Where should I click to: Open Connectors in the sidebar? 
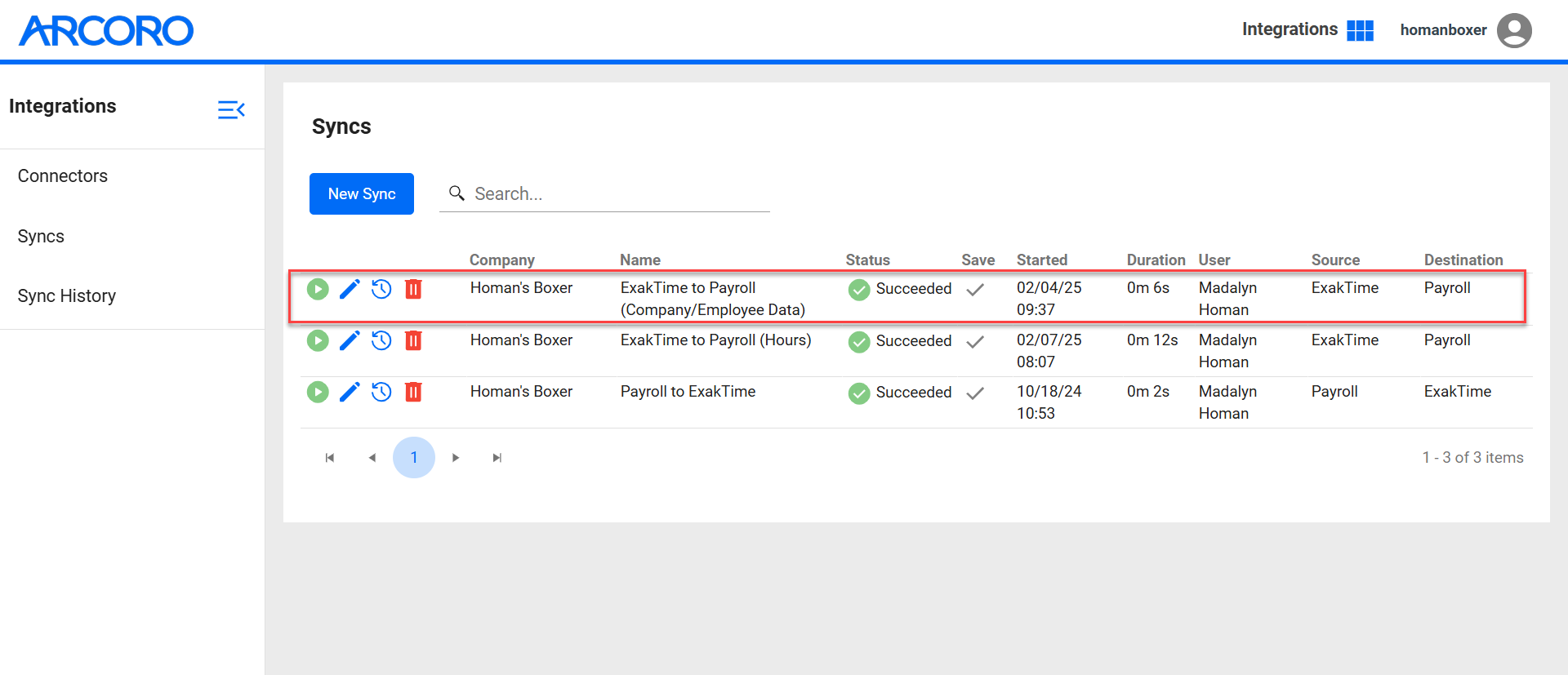pos(63,176)
